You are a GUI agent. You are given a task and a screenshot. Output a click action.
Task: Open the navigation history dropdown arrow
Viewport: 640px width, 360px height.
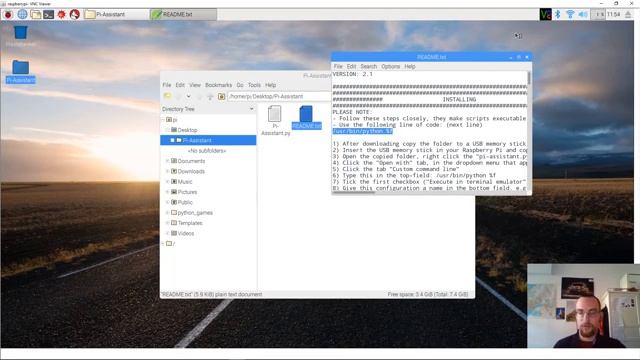(x=189, y=96)
